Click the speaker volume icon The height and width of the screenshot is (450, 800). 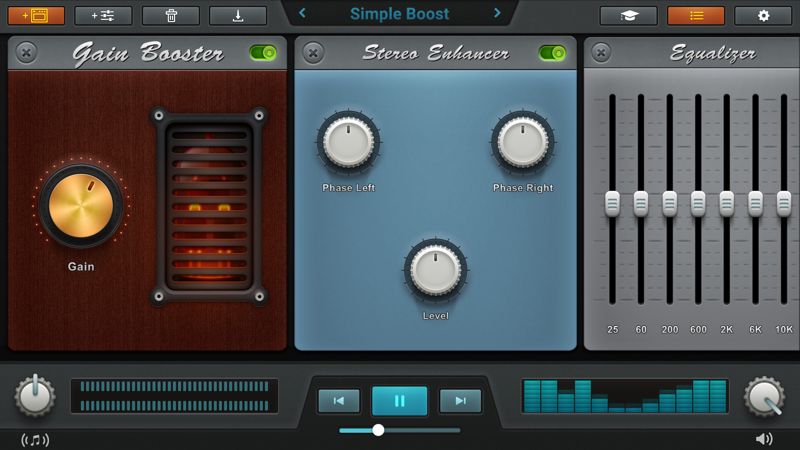pyautogui.click(x=764, y=439)
